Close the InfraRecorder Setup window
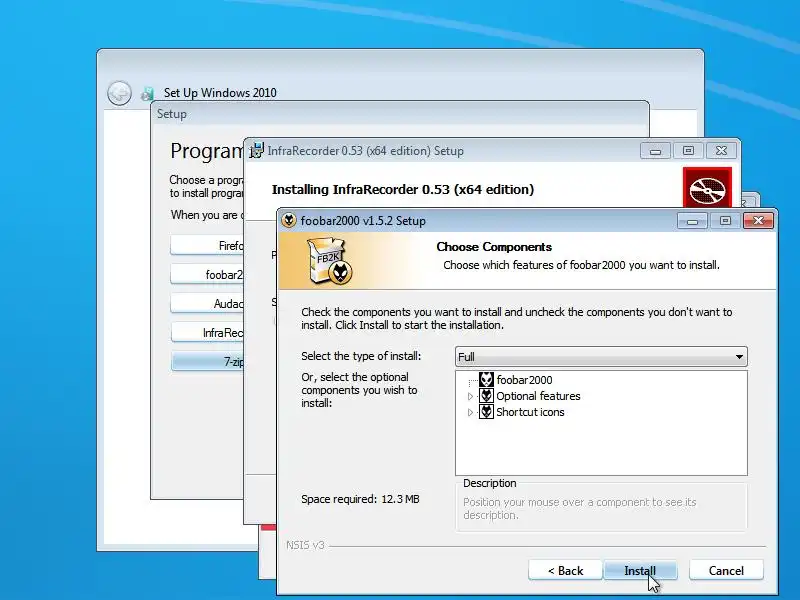 pos(721,151)
